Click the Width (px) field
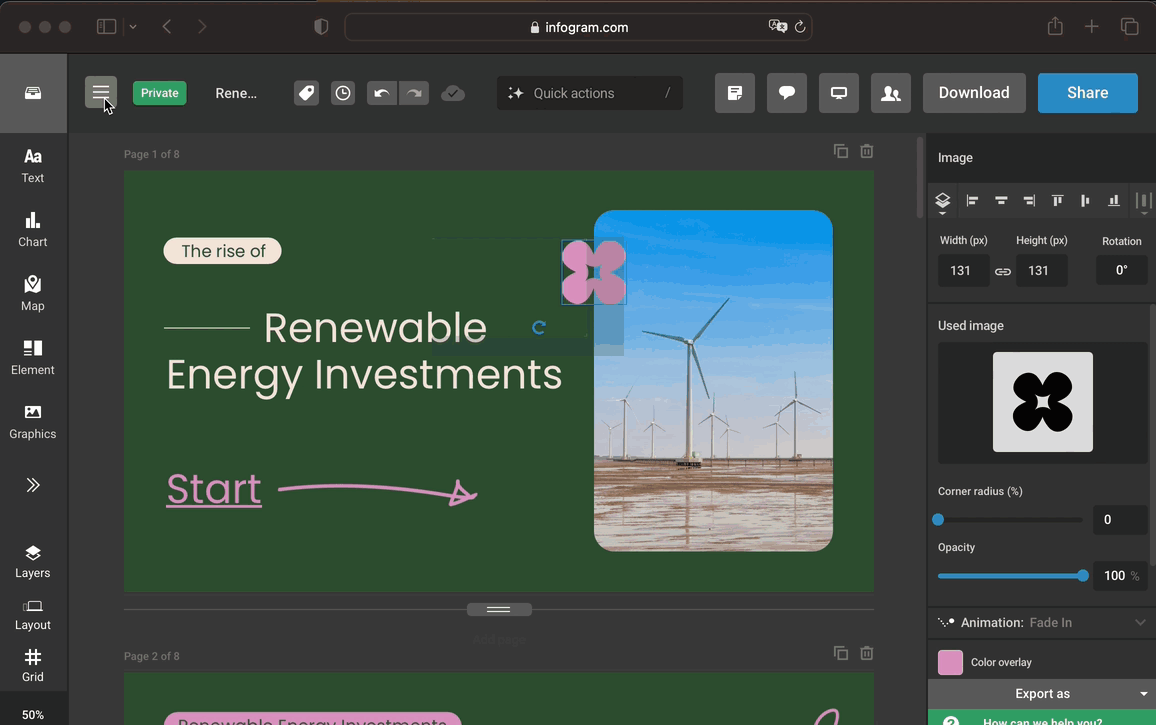Image resolution: width=1156 pixels, height=725 pixels. tap(964, 271)
